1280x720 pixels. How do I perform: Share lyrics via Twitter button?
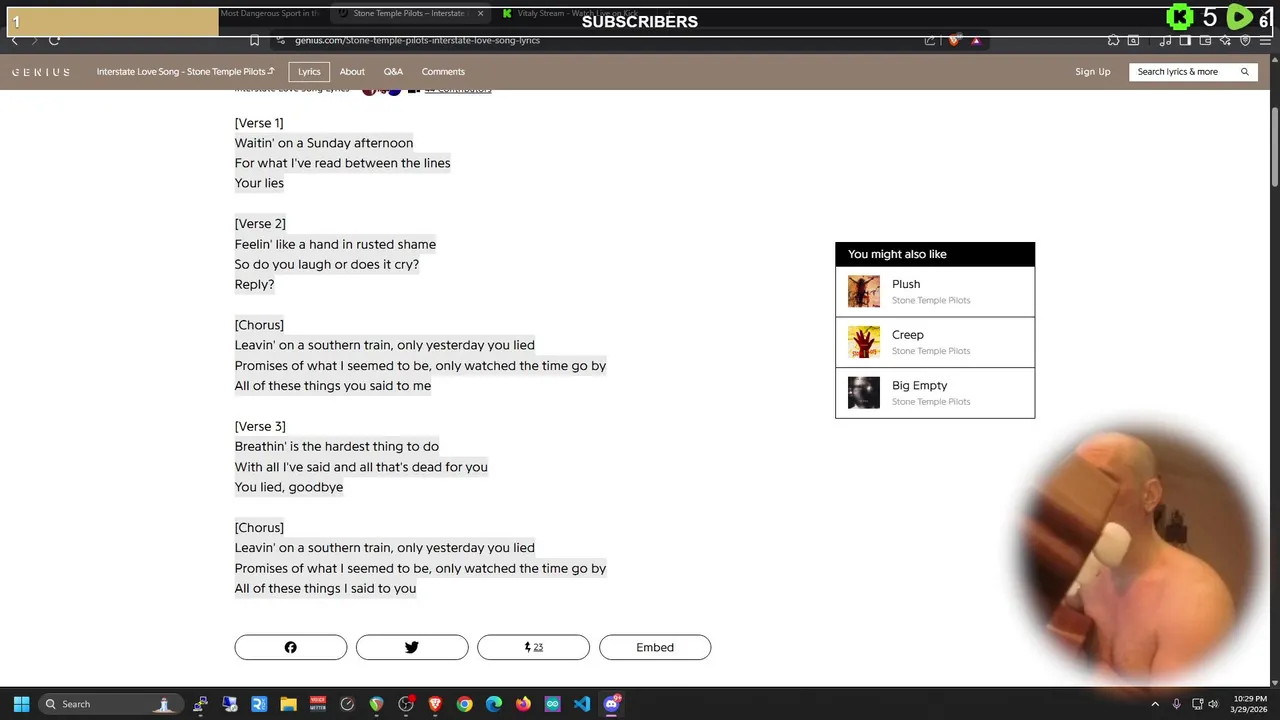click(412, 647)
